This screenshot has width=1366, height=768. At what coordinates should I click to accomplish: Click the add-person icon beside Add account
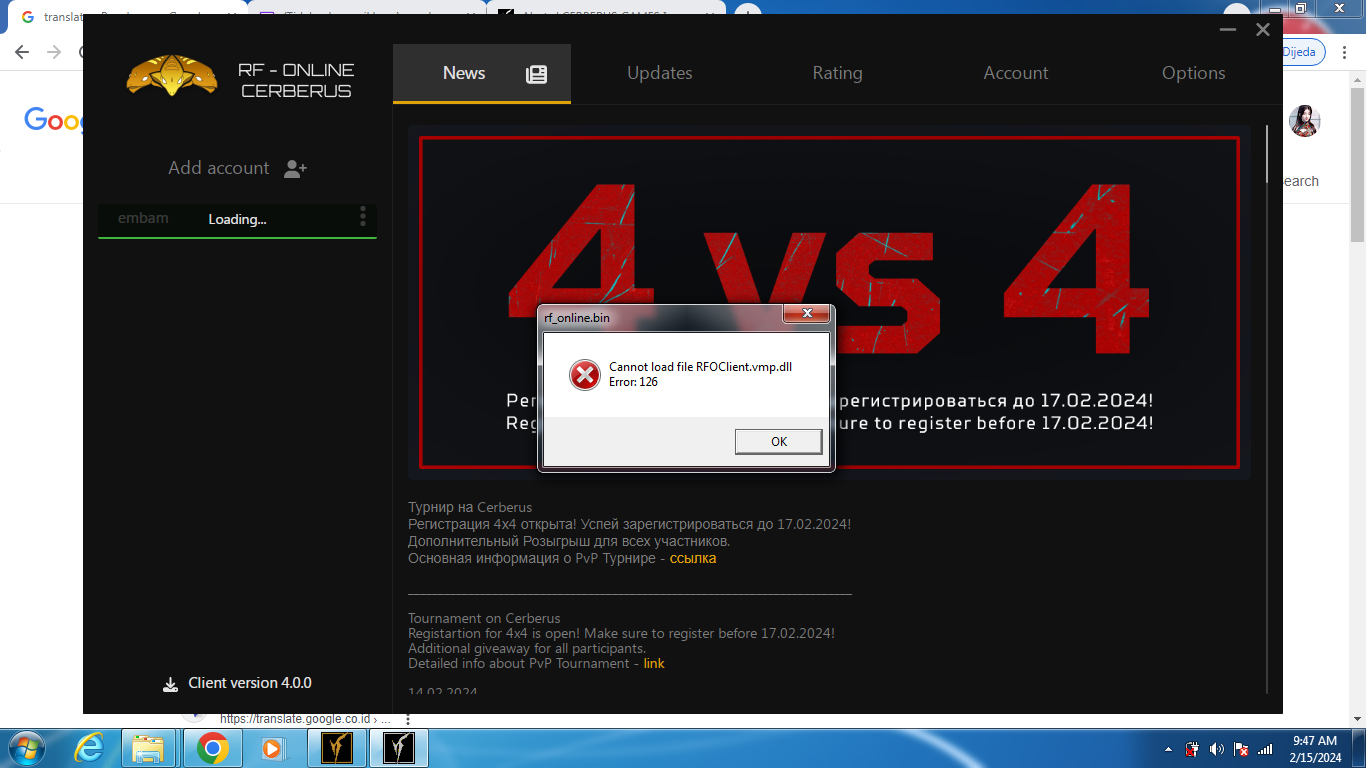295,169
